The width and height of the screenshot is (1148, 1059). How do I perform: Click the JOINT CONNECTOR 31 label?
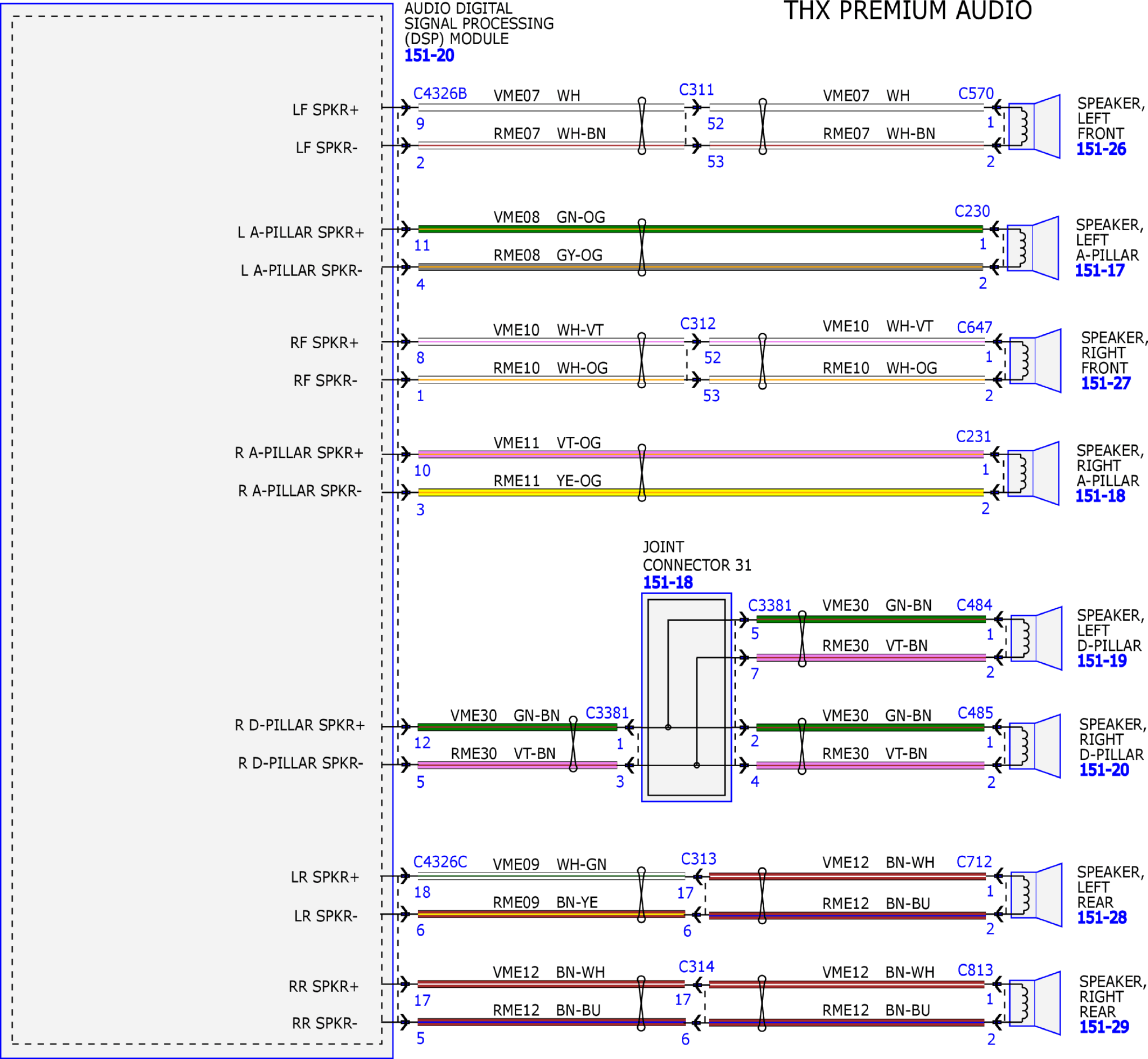[696, 556]
